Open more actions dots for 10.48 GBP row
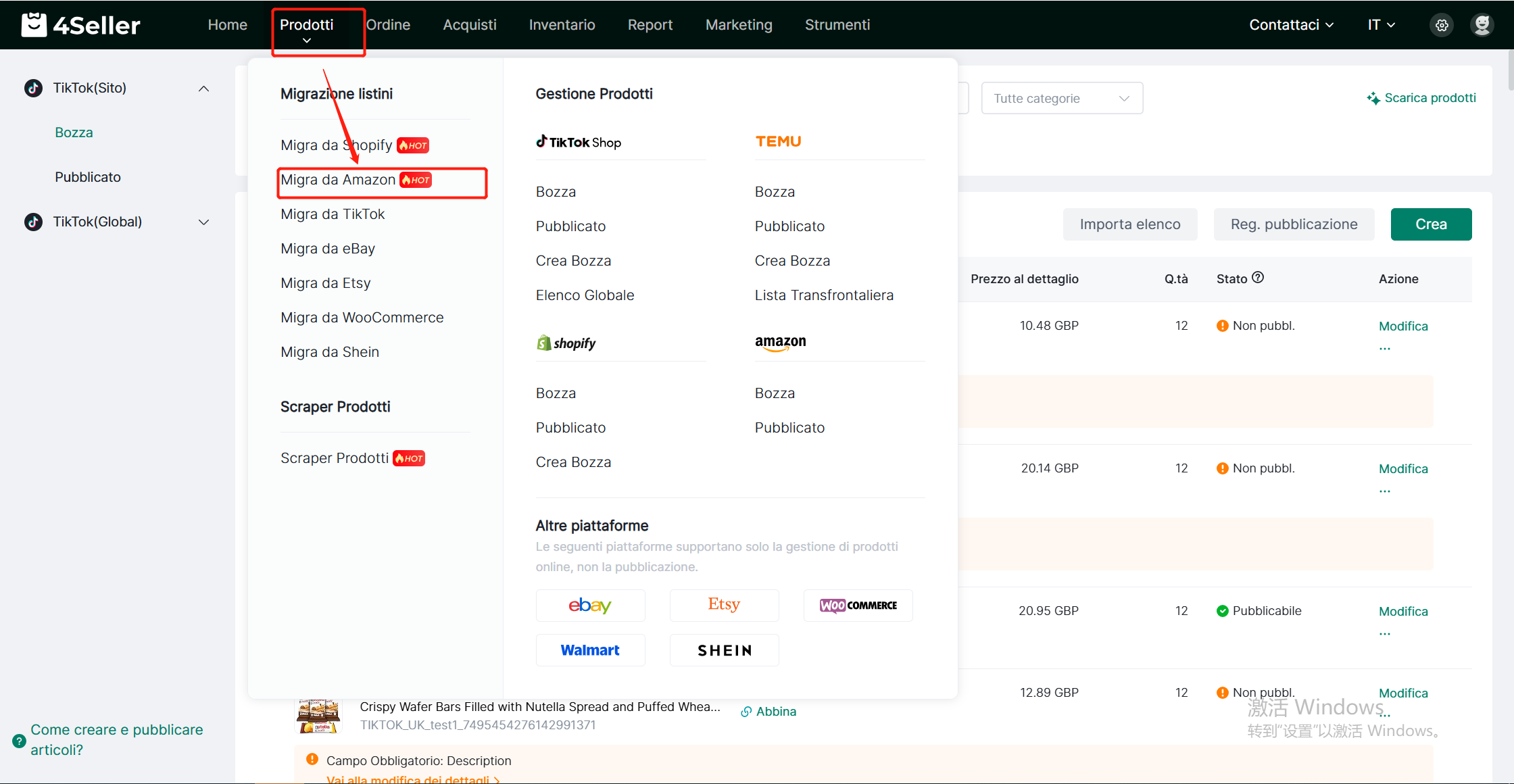Screen dimensions: 1514x784 pyautogui.click(x=1385, y=349)
